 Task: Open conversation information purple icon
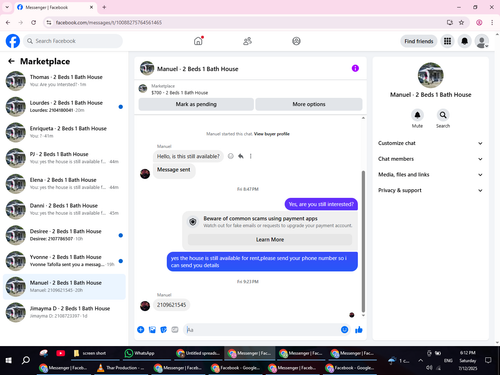(x=355, y=68)
